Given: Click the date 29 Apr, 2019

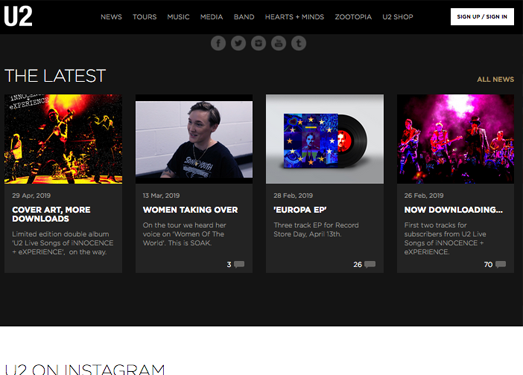Looking at the screenshot, I should [x=31, y=196].
